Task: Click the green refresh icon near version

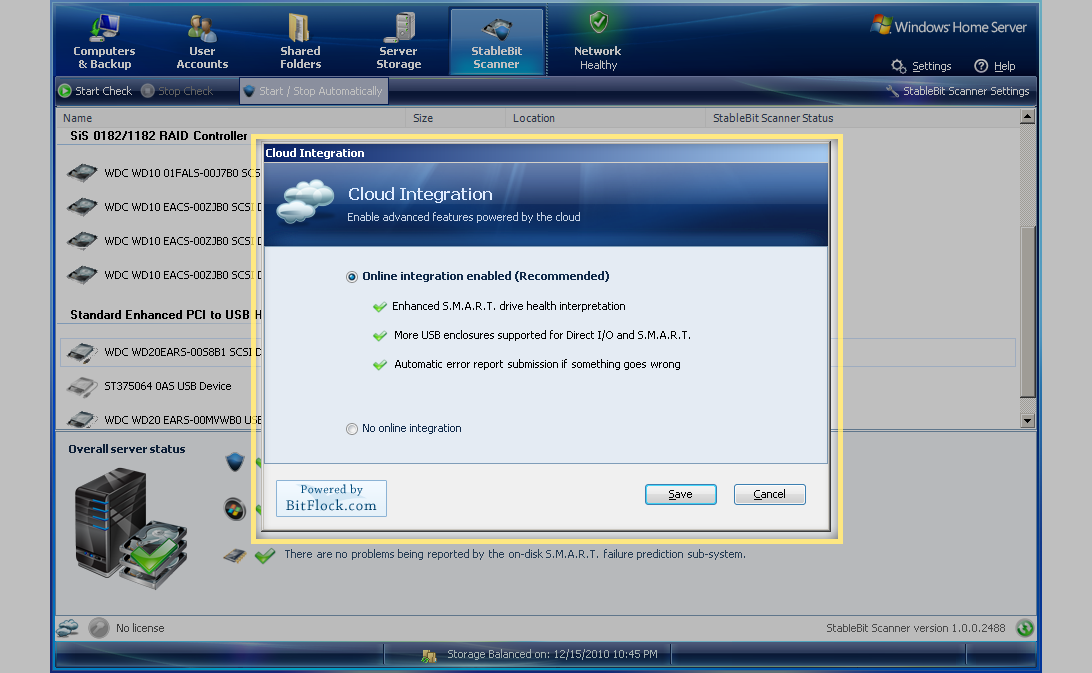Action: 1024,628
